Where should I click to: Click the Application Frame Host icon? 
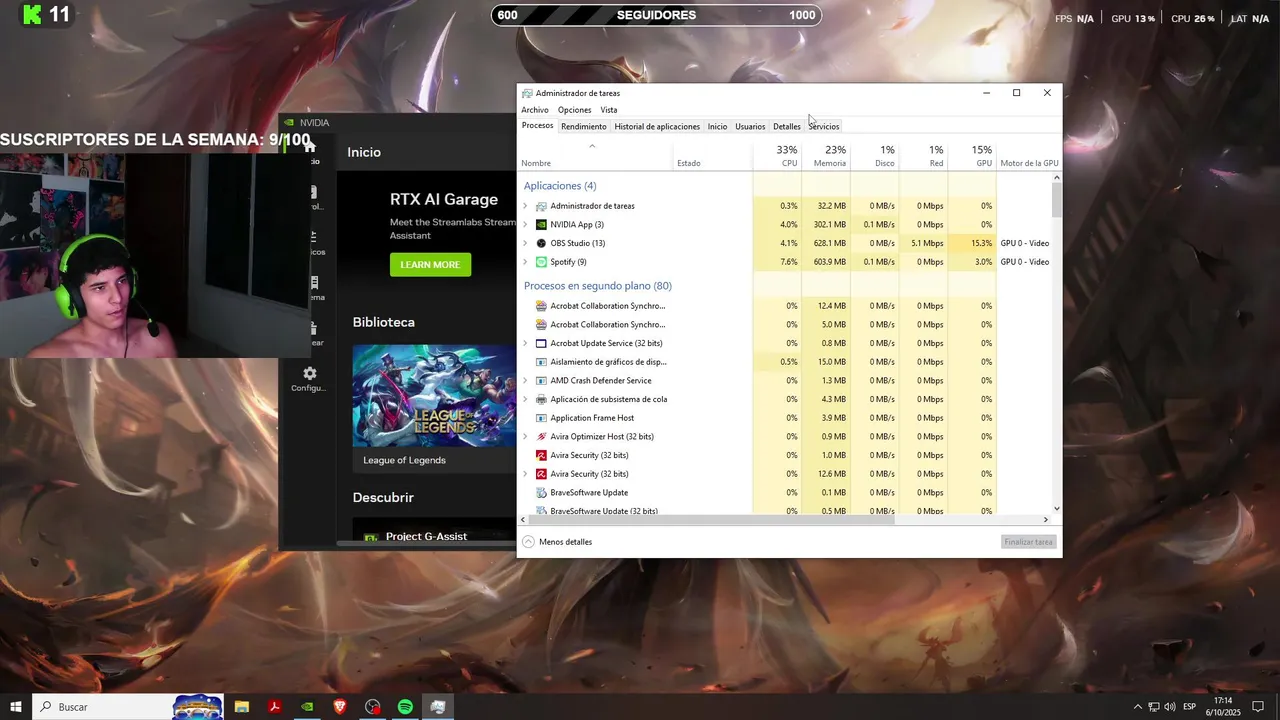pos(541,418)
